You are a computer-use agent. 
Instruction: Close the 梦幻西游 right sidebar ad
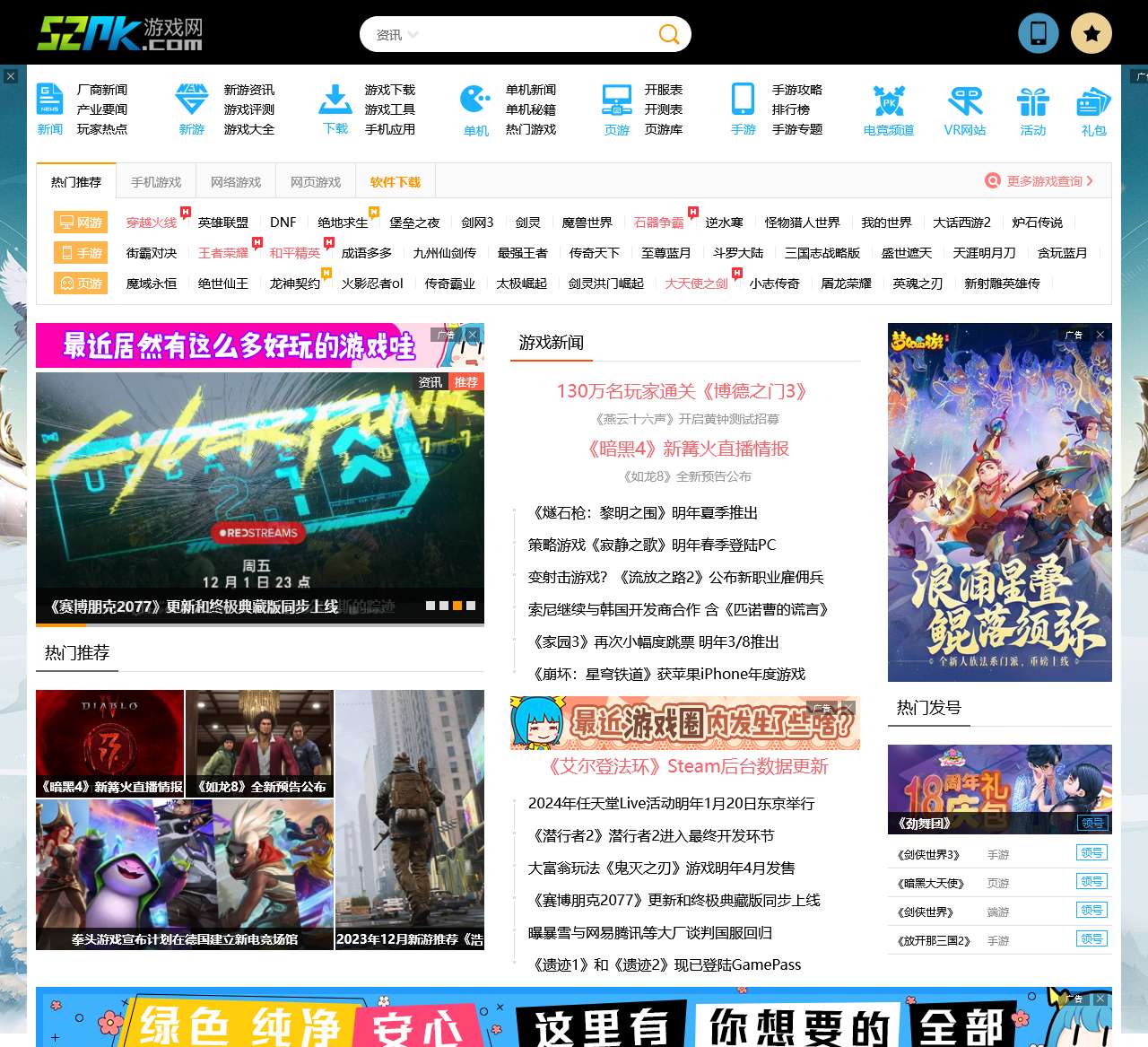tap(1100, 335)
